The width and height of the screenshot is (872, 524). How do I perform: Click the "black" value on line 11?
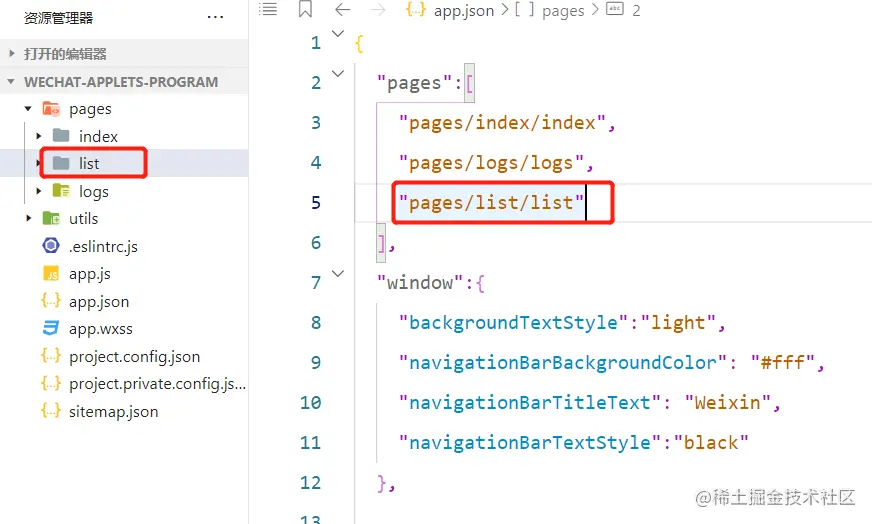click(711, 443)
